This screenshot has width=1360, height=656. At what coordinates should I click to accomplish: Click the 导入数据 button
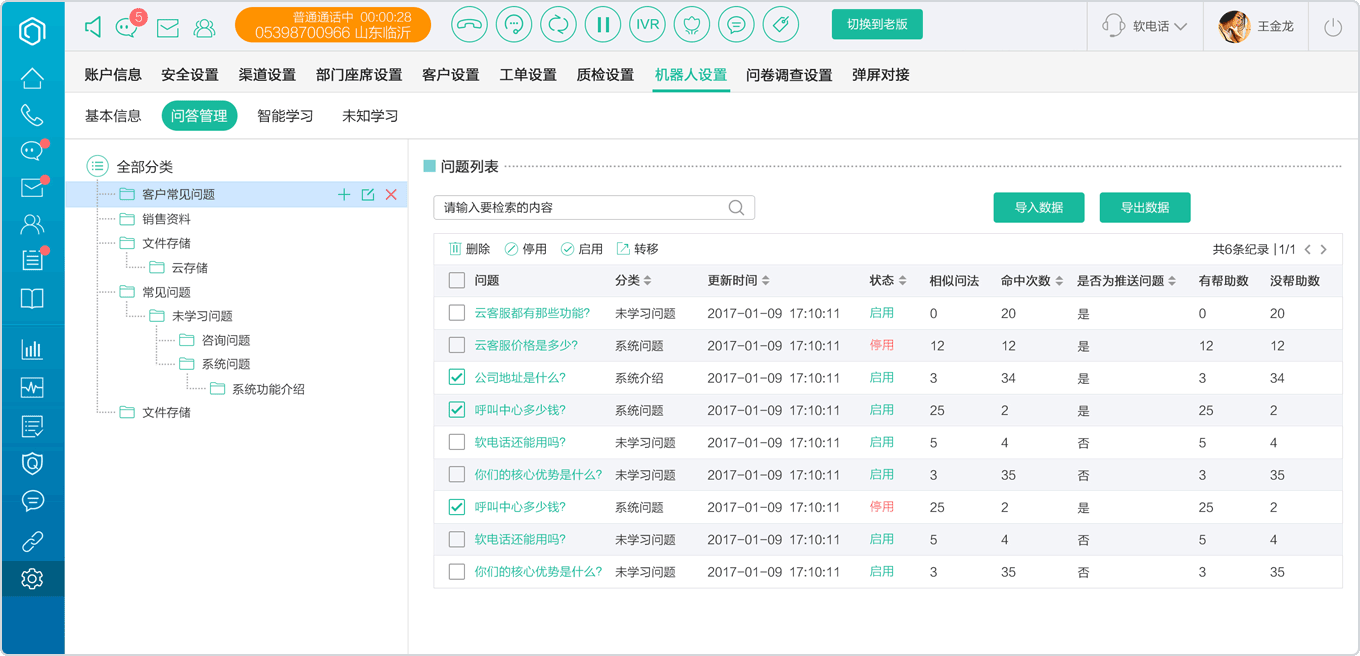1039,208
